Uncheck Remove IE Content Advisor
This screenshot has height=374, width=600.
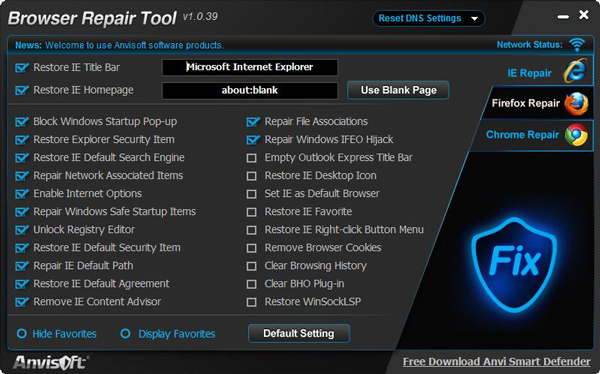[21, 302]
